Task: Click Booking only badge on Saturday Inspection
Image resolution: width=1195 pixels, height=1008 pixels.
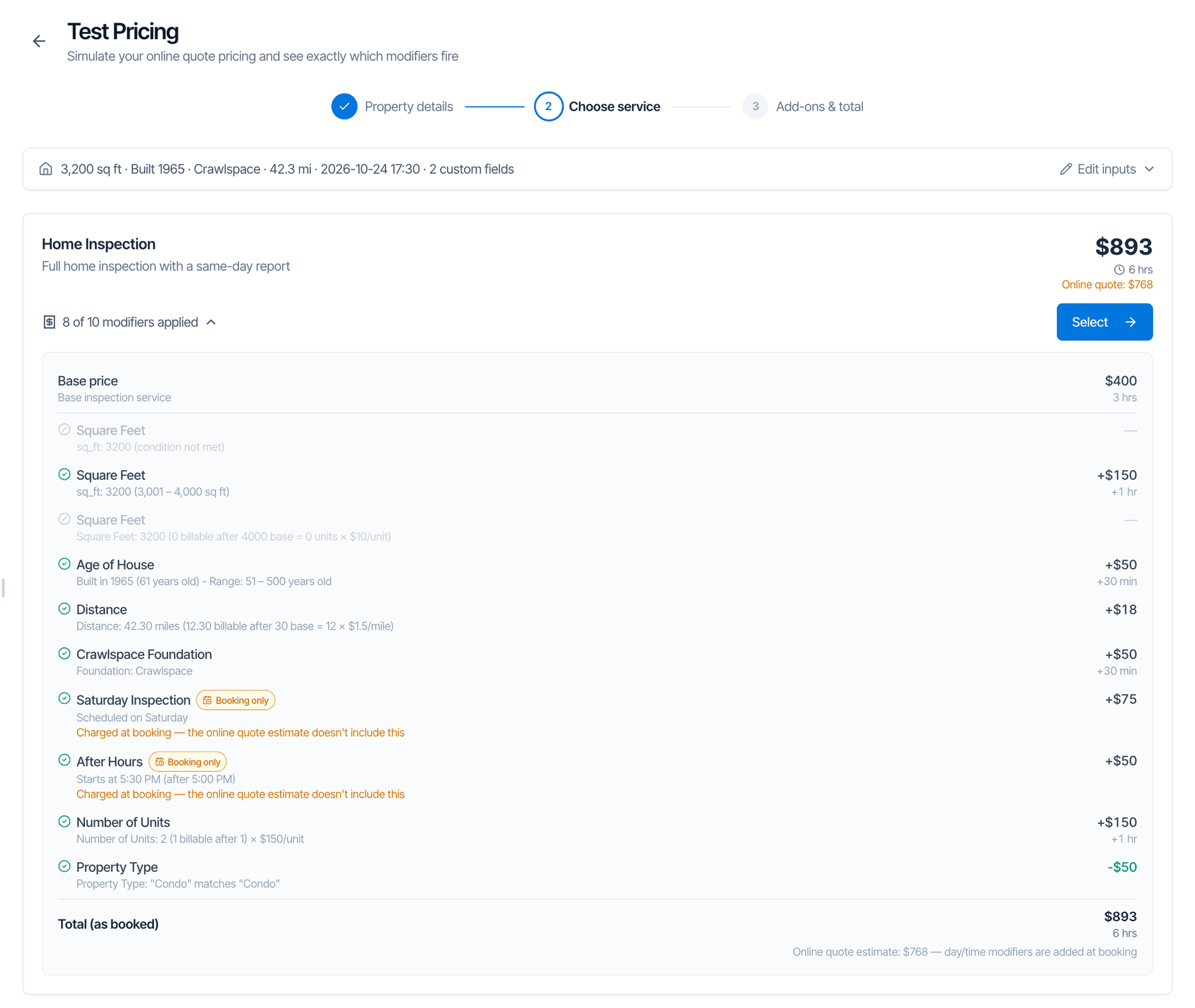Action: tap(236, 700)
